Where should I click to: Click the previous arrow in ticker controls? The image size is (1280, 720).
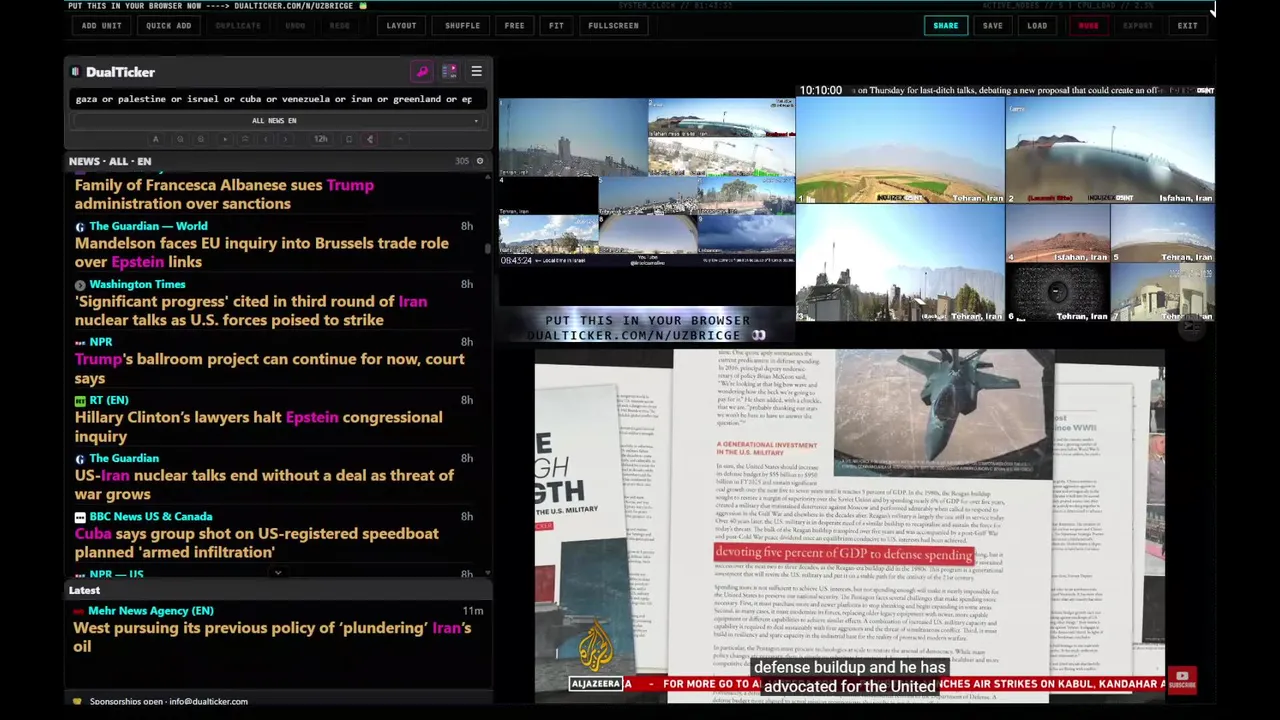pos(265,139)
